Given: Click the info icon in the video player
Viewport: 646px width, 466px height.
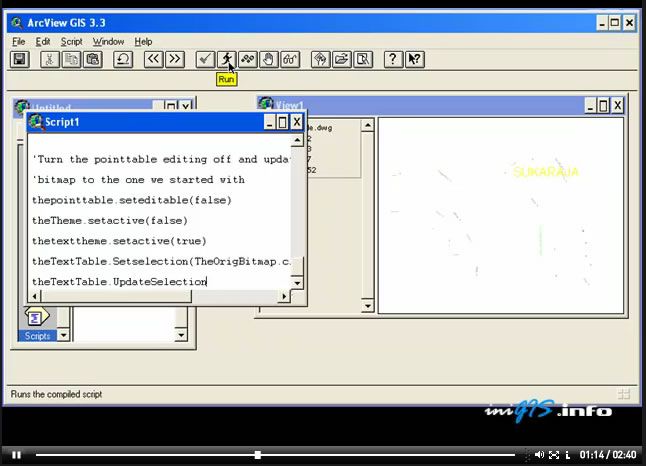Looking at the screenshot, I should (x=568, y=455).
